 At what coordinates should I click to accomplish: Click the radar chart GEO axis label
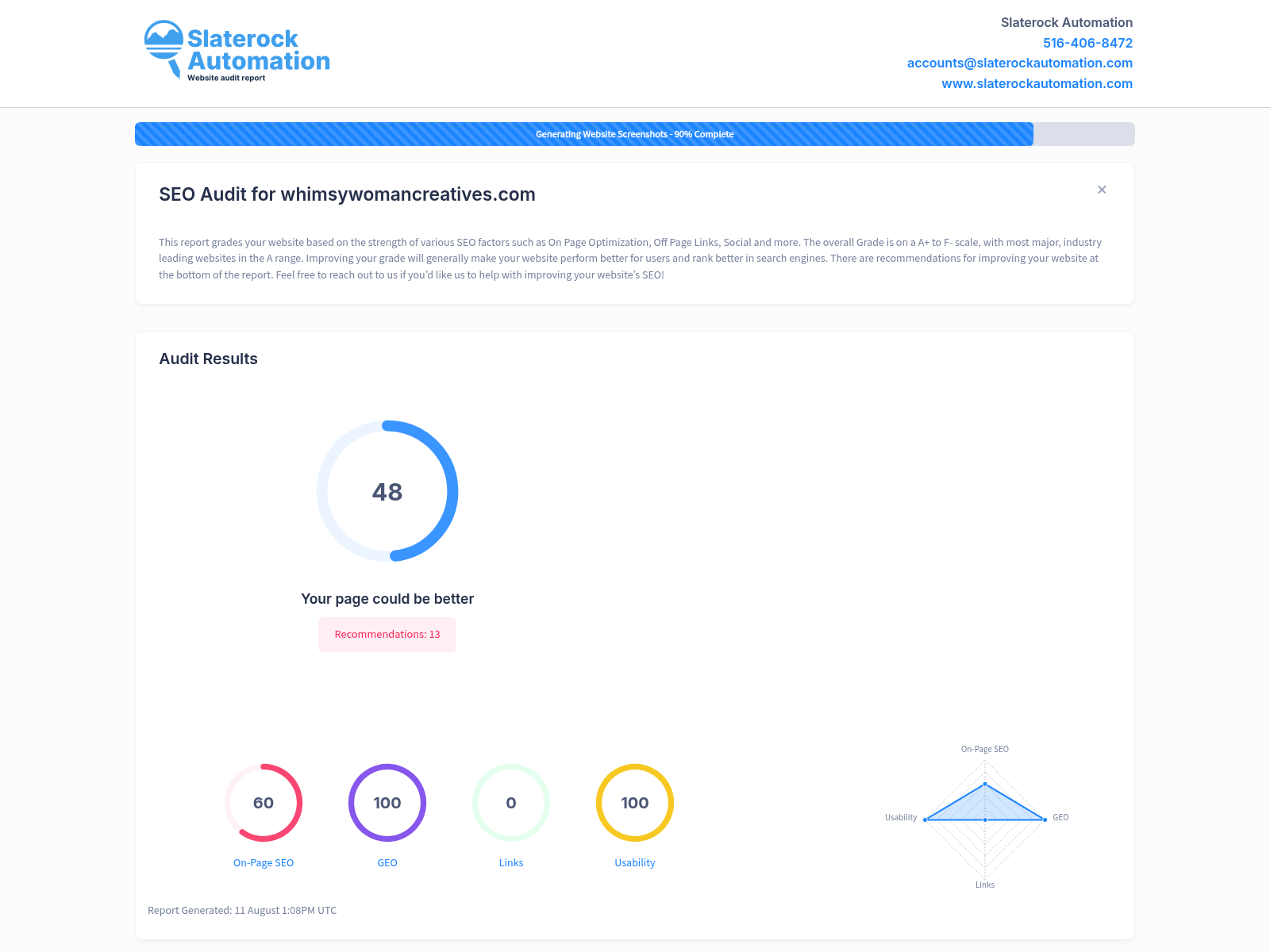pos(1060,817)
